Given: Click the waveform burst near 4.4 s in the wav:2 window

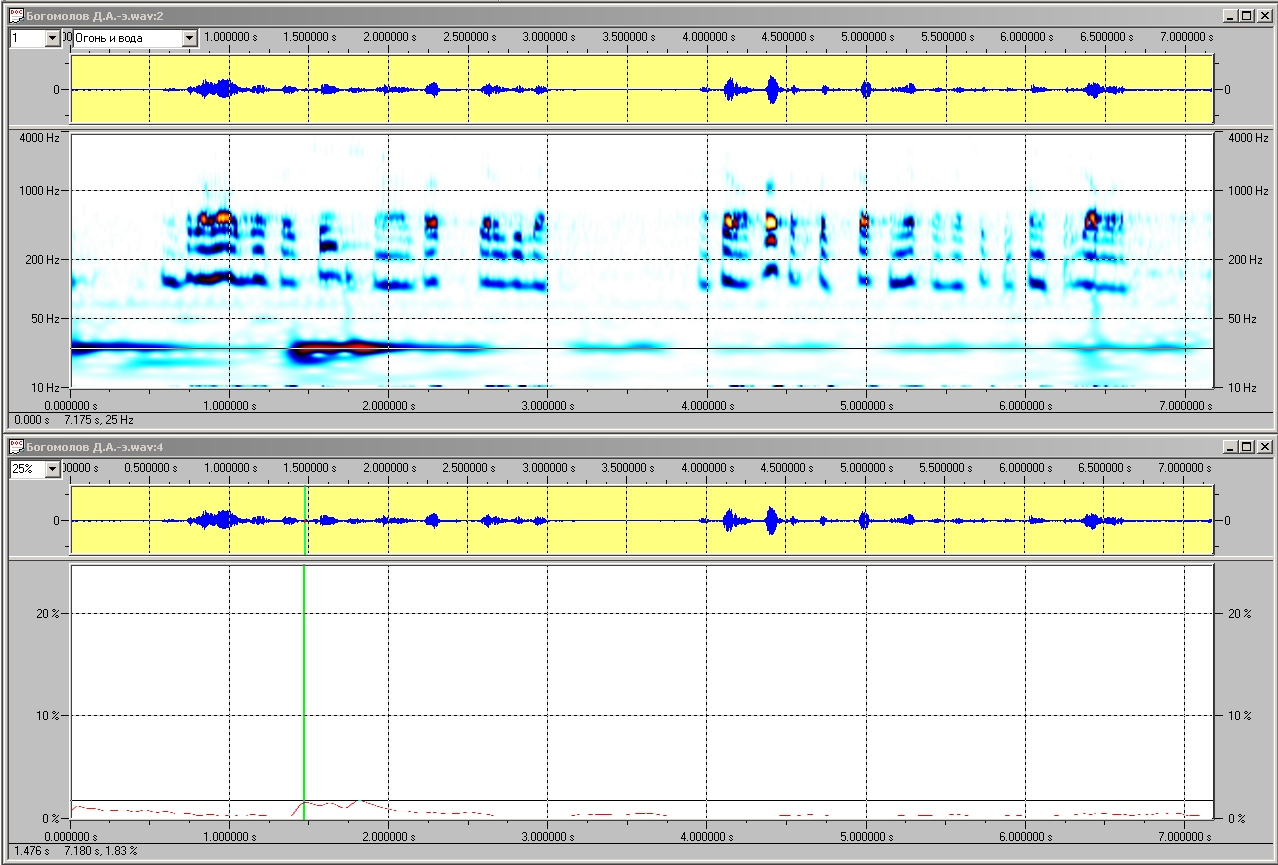Looking at the screenshot, I should point(771,90).
